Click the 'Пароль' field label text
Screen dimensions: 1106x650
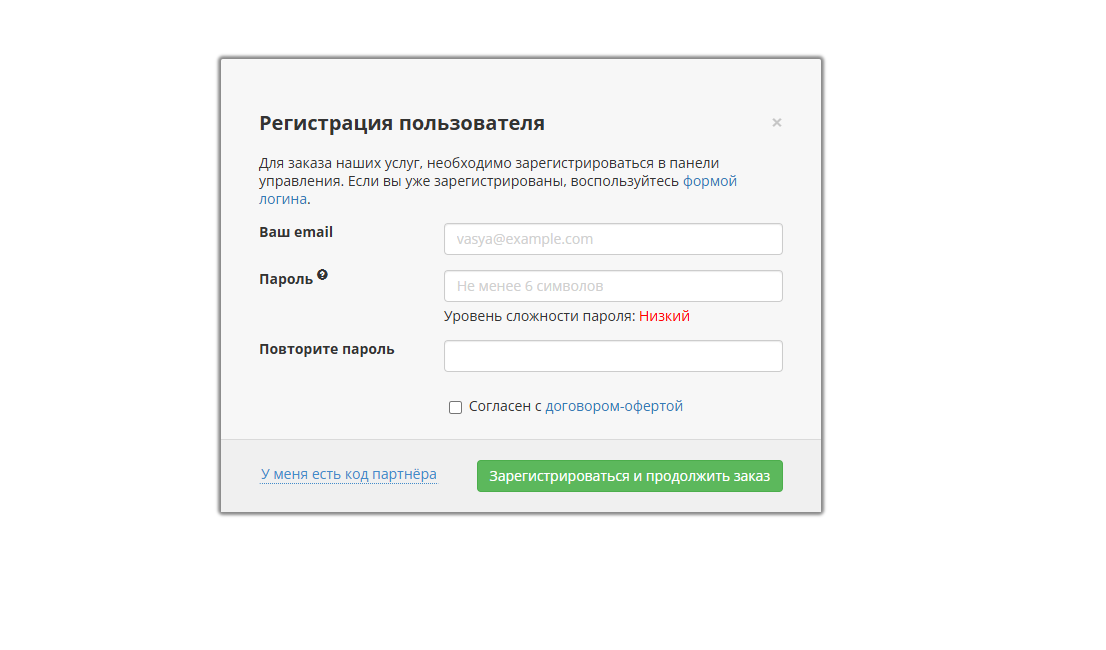tap(286, 279)
